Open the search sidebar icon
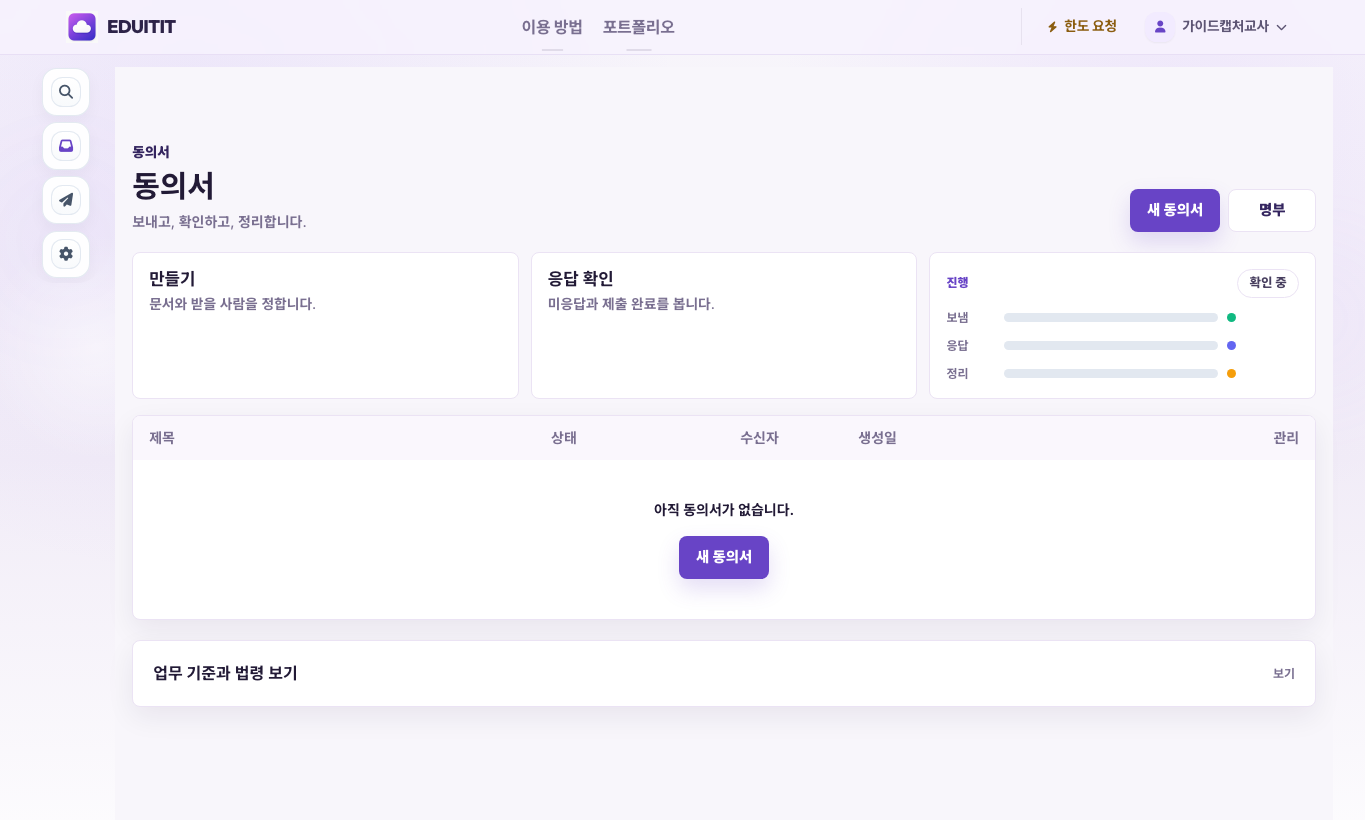The image size is (1365, 820). (x=66, y=92)
